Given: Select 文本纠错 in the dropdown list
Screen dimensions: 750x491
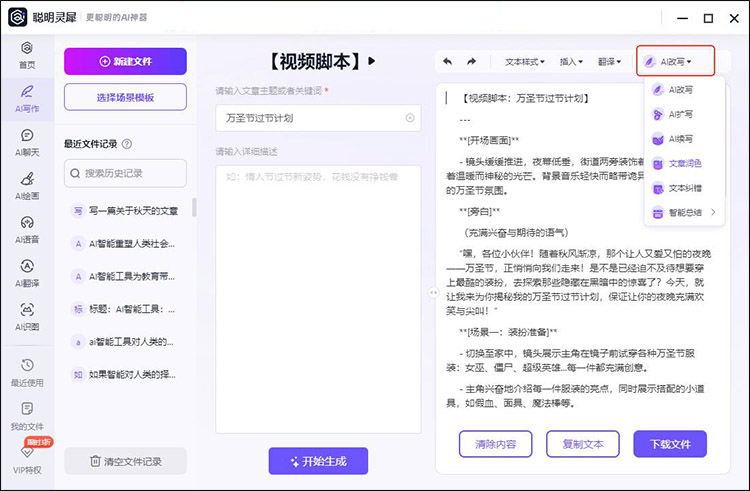Looking at the screenshot, I should (684, 188).
